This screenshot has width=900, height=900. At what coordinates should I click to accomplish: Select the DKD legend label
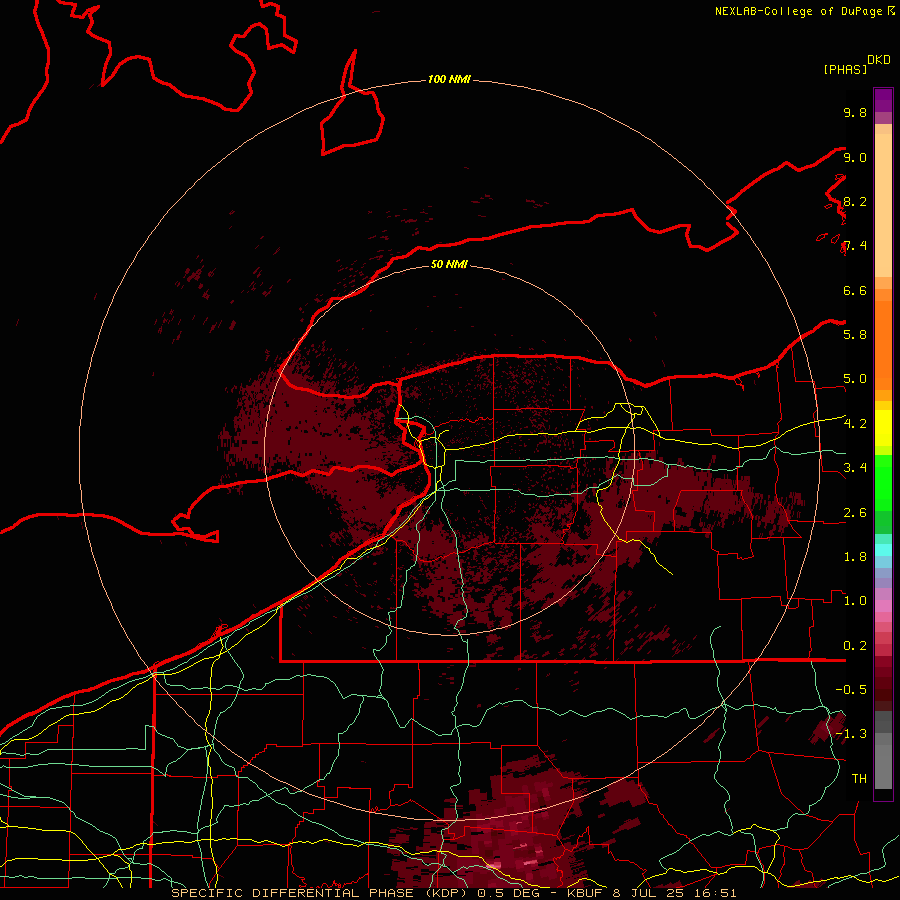[x=879, y=60]
